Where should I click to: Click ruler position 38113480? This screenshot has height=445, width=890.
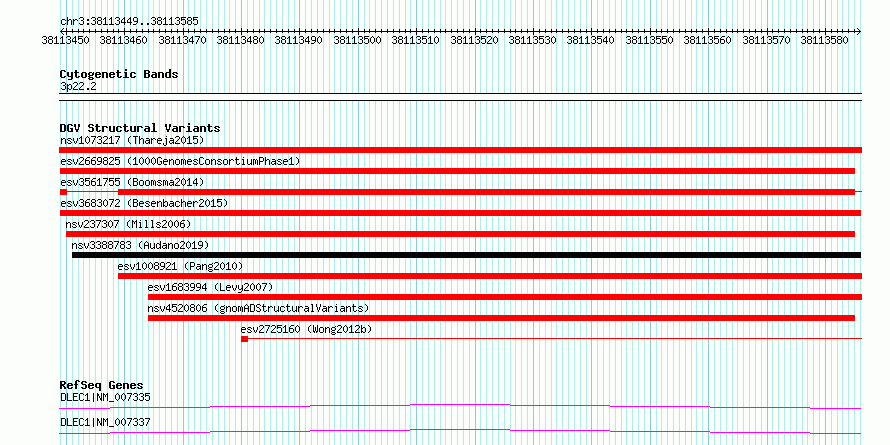click(241, 40)
